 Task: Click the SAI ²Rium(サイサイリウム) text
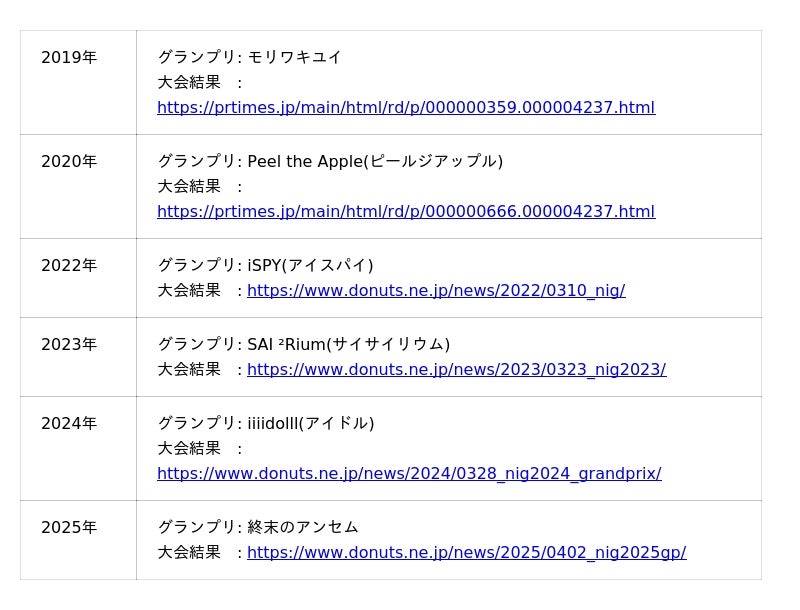(x=348, y=345)
